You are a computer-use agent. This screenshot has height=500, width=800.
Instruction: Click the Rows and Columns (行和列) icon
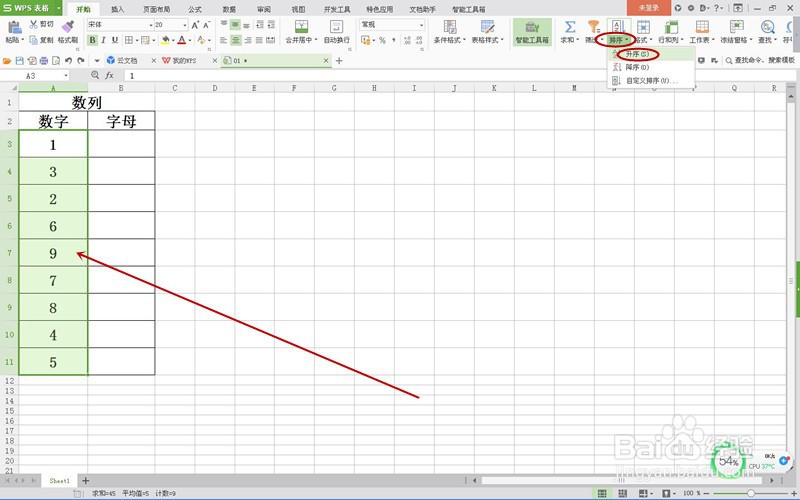[x=671, y=27]
